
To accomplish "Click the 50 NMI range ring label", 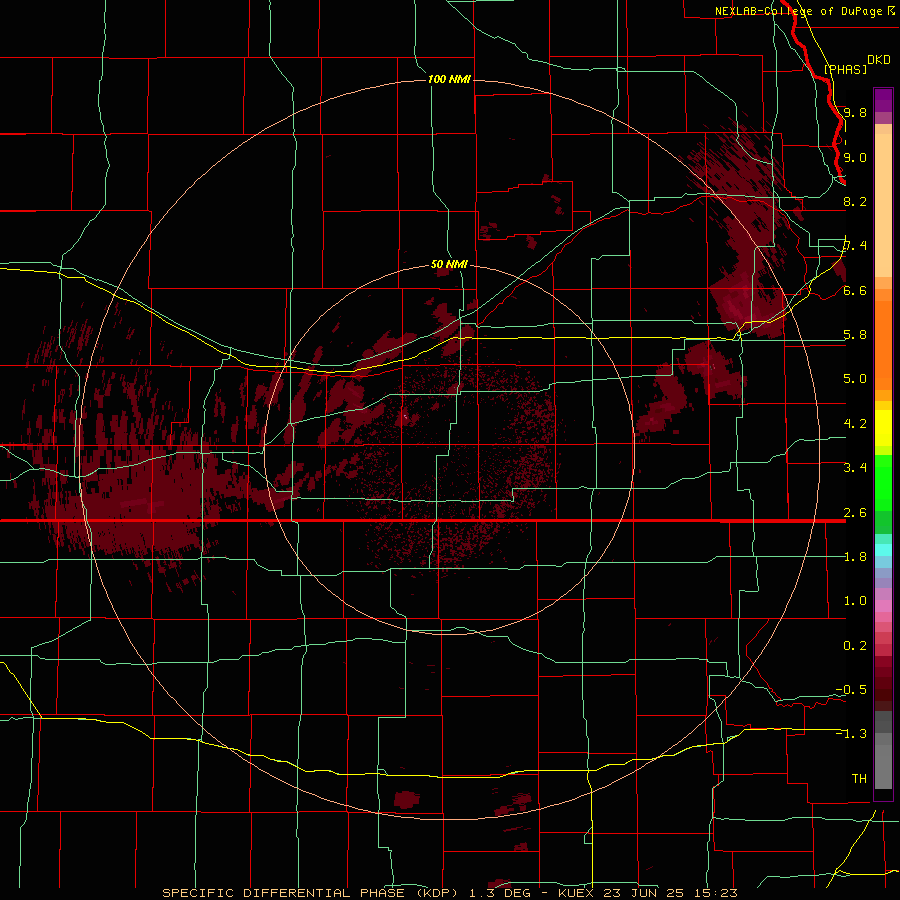I will [x=449, y=264].
